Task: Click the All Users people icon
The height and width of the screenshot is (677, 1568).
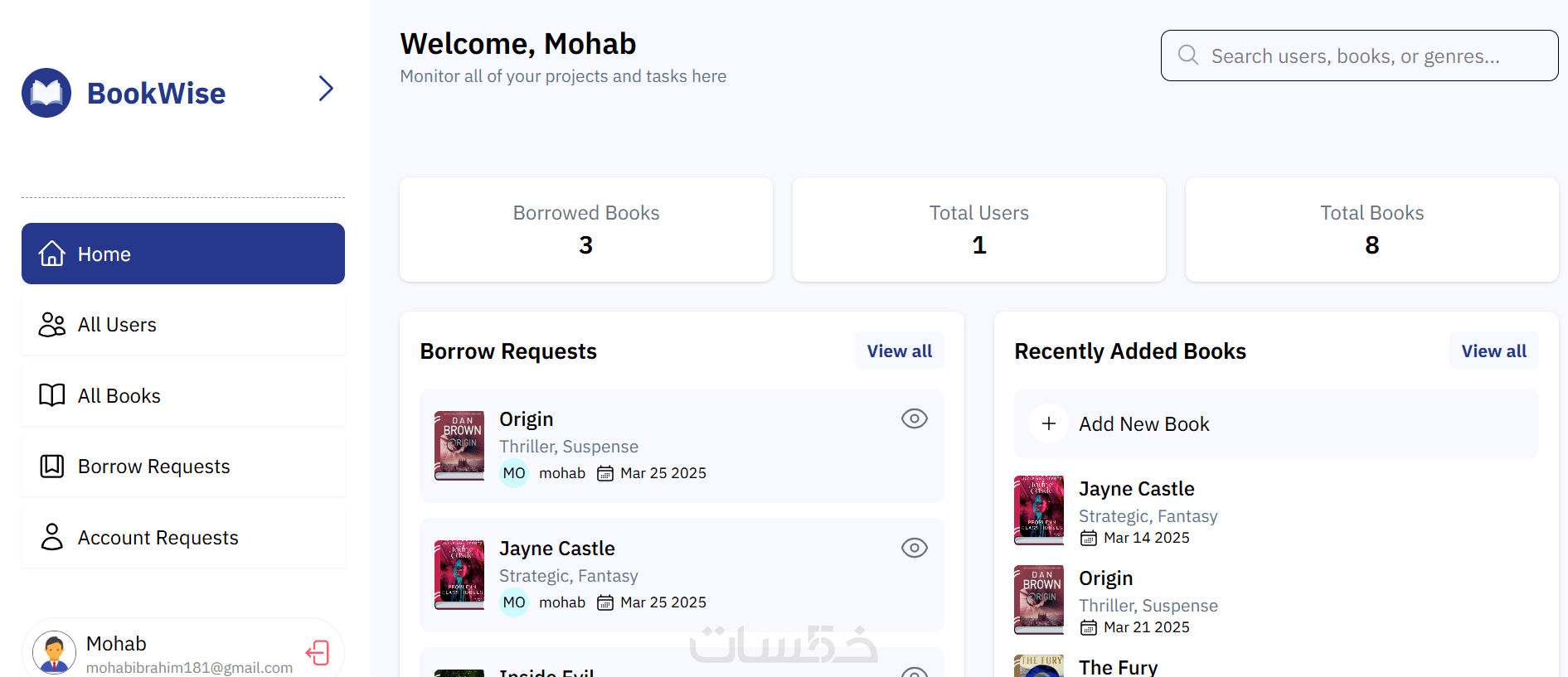Action: (x=51, y=325)
